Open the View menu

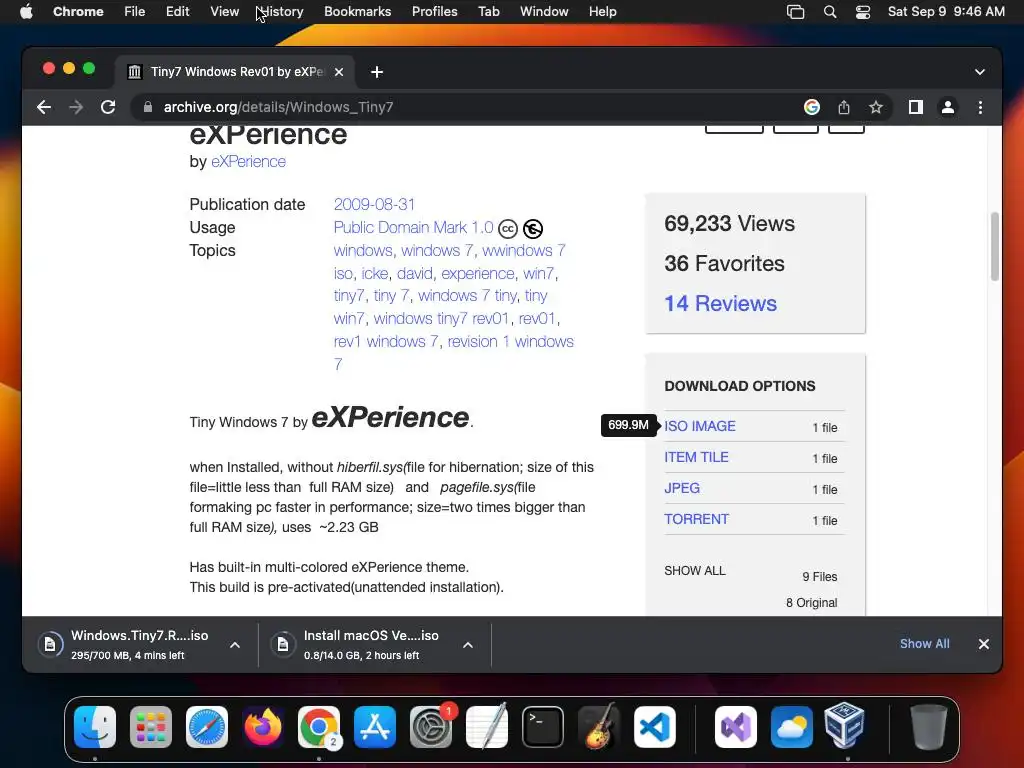point(224,12)
